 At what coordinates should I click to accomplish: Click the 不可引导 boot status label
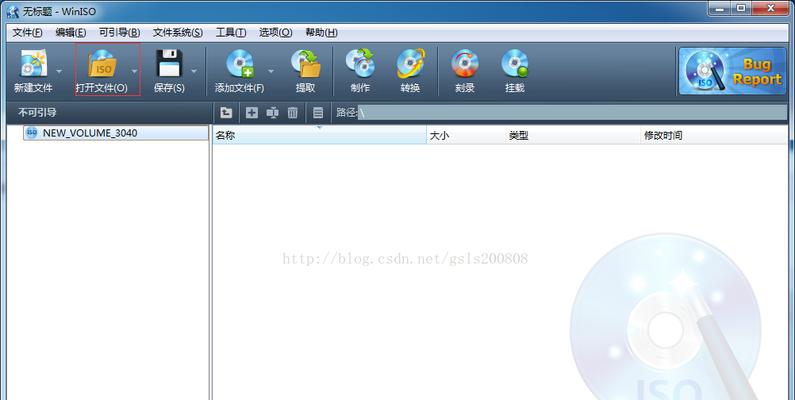[37, 113]
